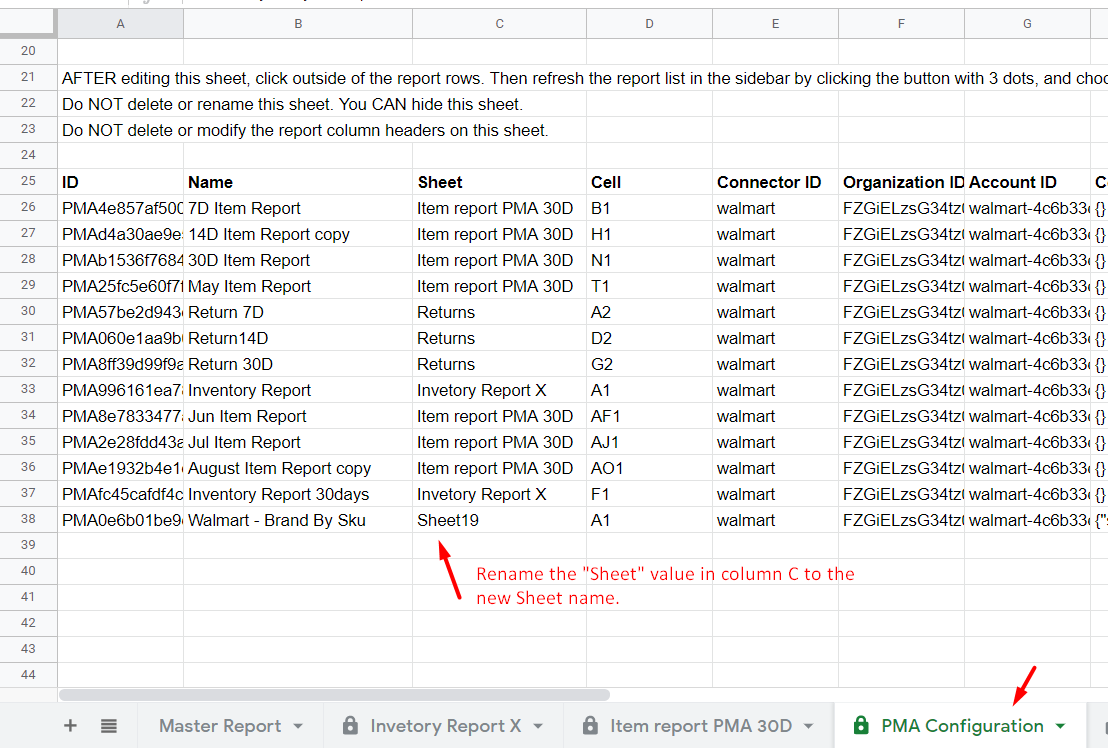Select column C header

pos(499,23)
